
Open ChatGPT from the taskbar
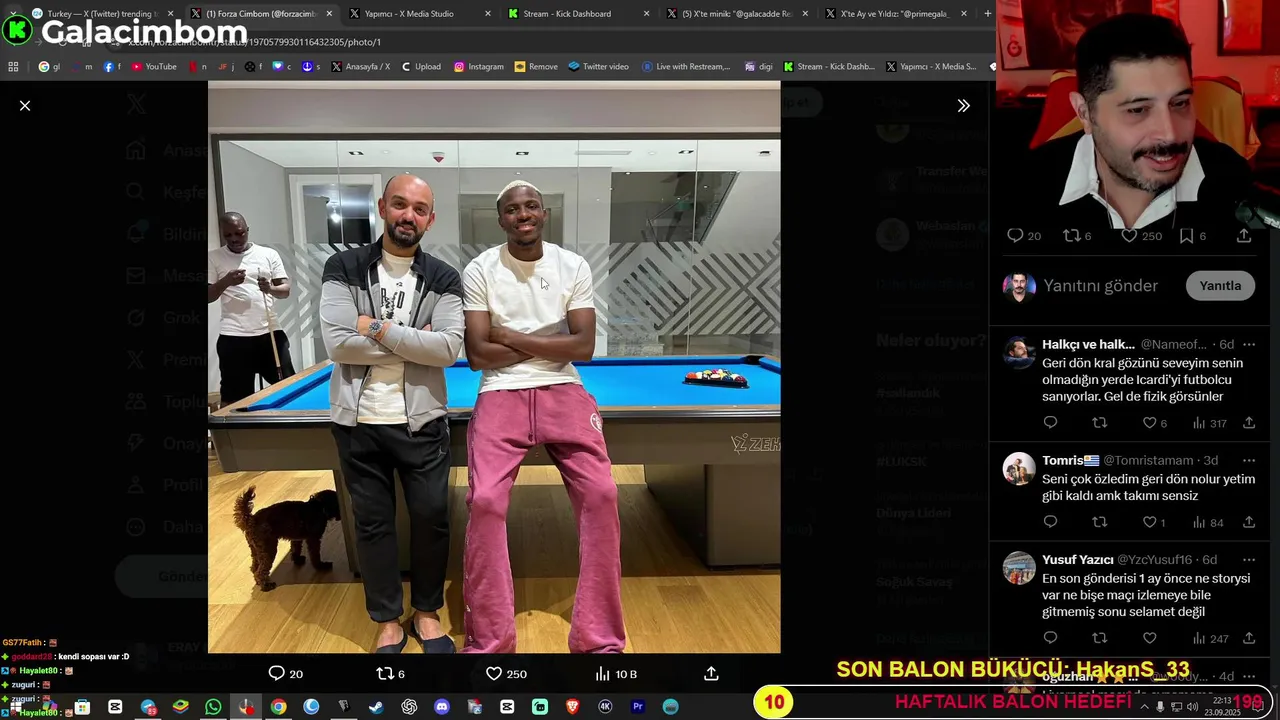[x=409, y=707]
